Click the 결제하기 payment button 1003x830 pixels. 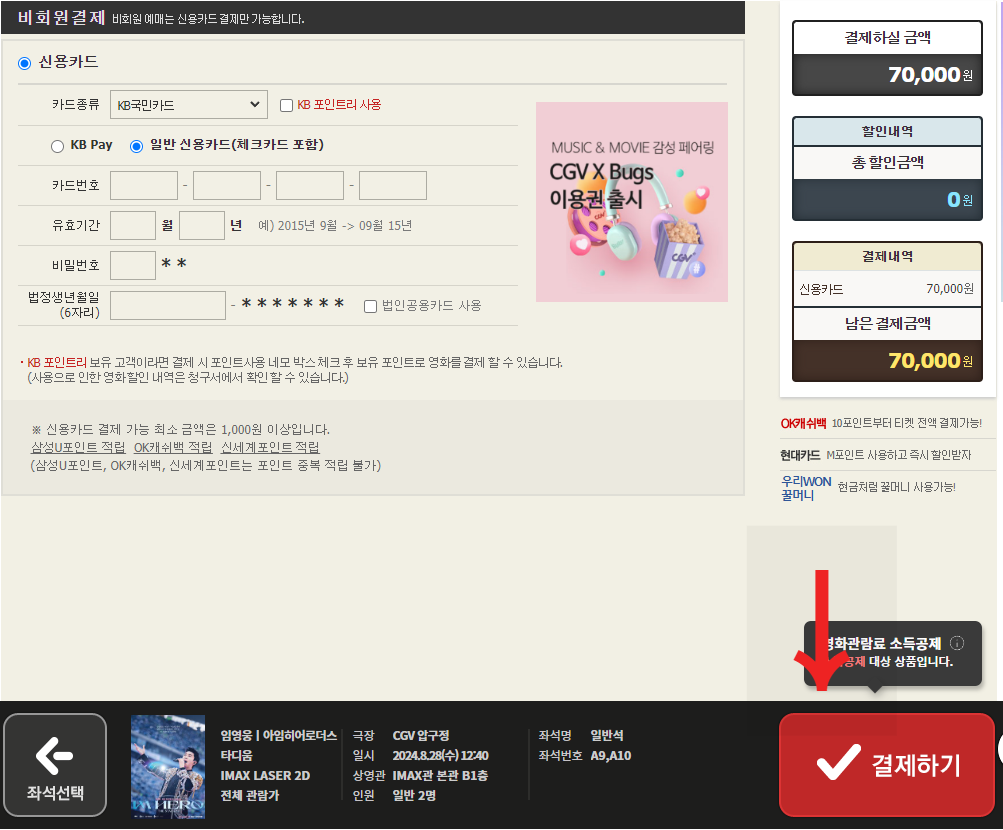pos(887,765)
